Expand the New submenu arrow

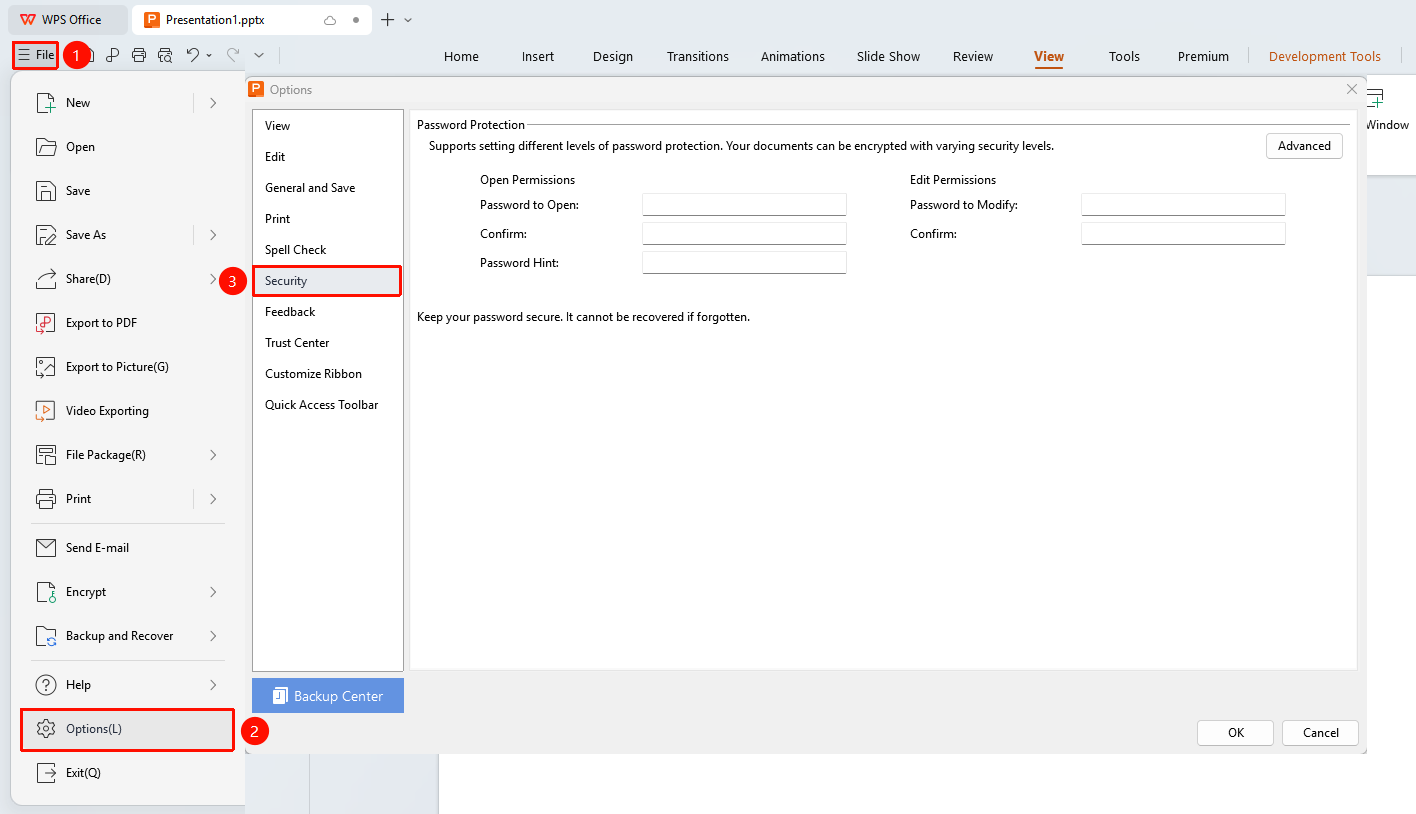tap(213, 103)
